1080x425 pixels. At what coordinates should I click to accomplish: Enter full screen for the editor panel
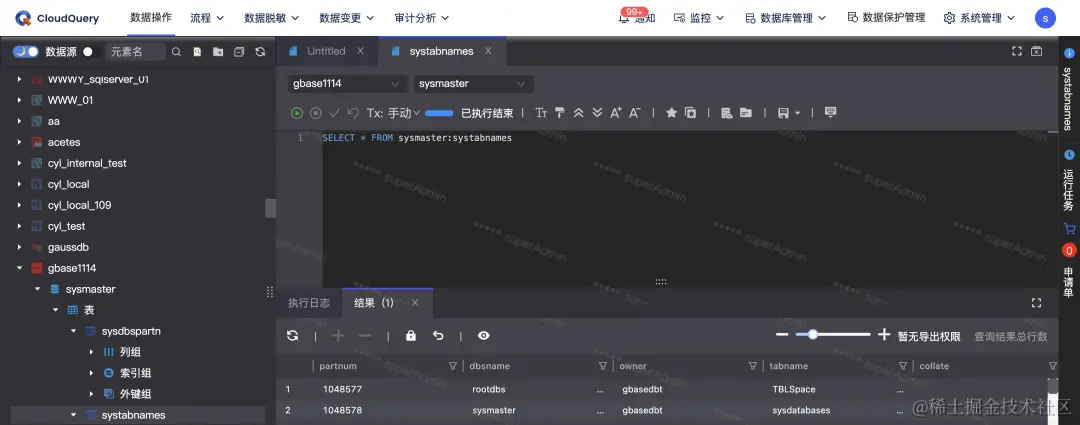pos(1017,51)
